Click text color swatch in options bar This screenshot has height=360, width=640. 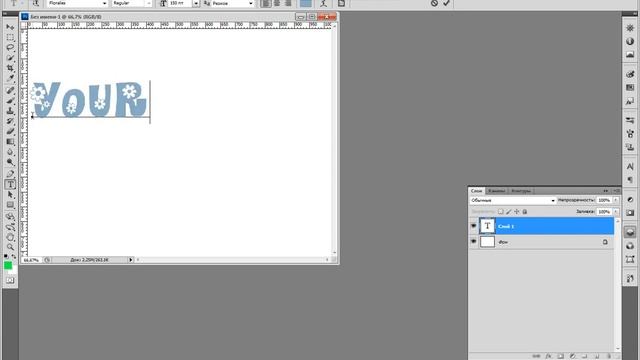306,3
